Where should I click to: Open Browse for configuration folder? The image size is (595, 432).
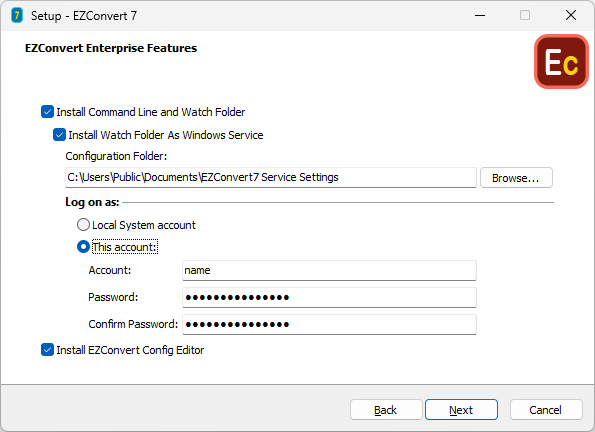click(516, 178)
